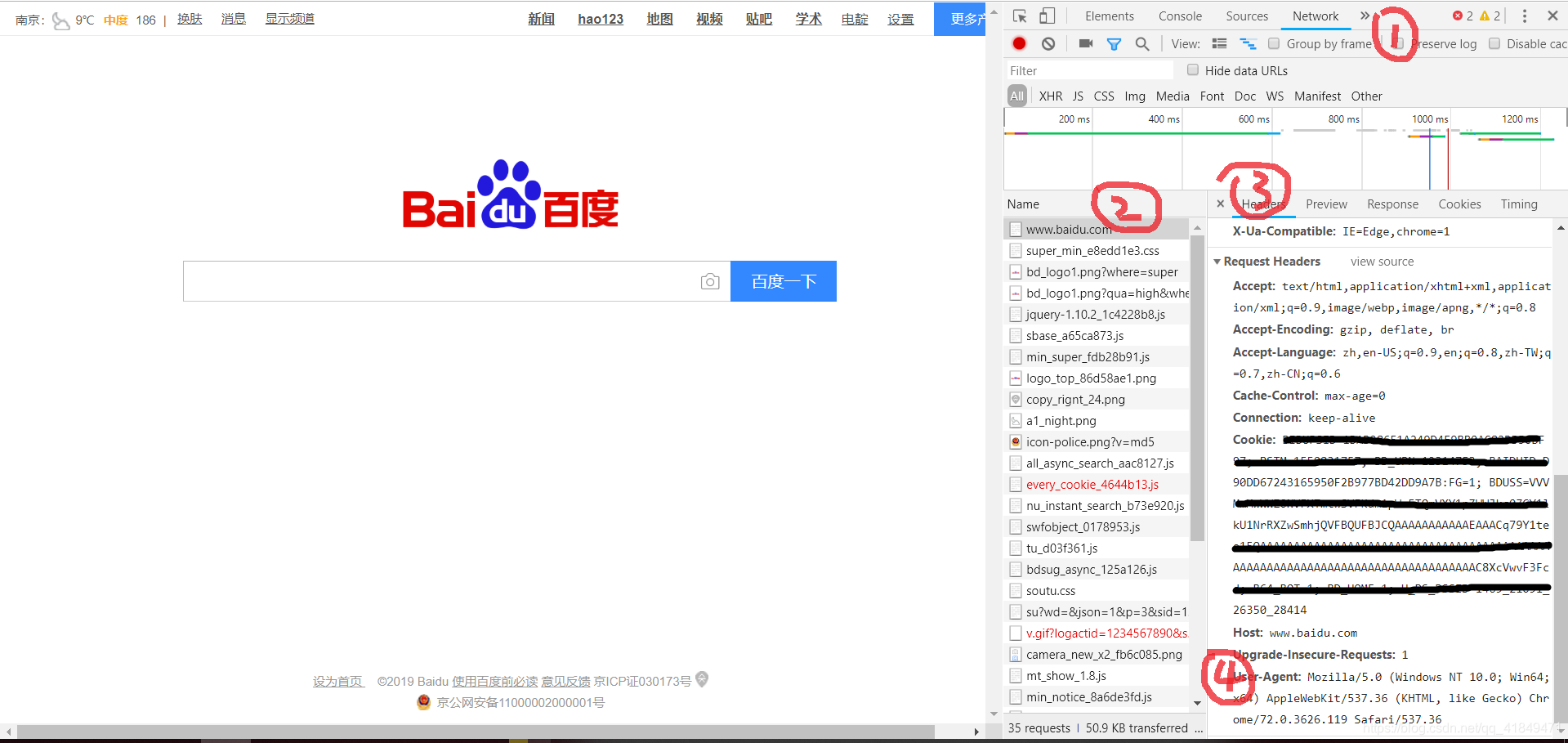This screenshot has width=1568, height=743.
Task: Click the page horizontal scrollbar
Action: pos(476,731)
